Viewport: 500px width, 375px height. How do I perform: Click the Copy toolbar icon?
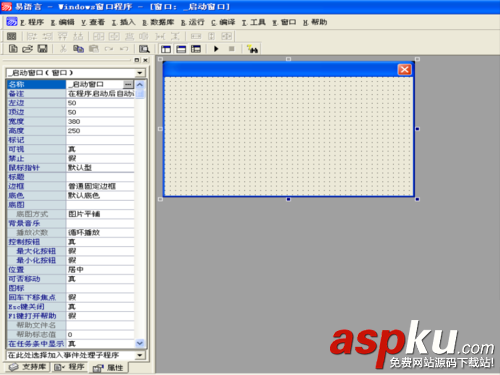pyautogui.click(x=78, y=49)
